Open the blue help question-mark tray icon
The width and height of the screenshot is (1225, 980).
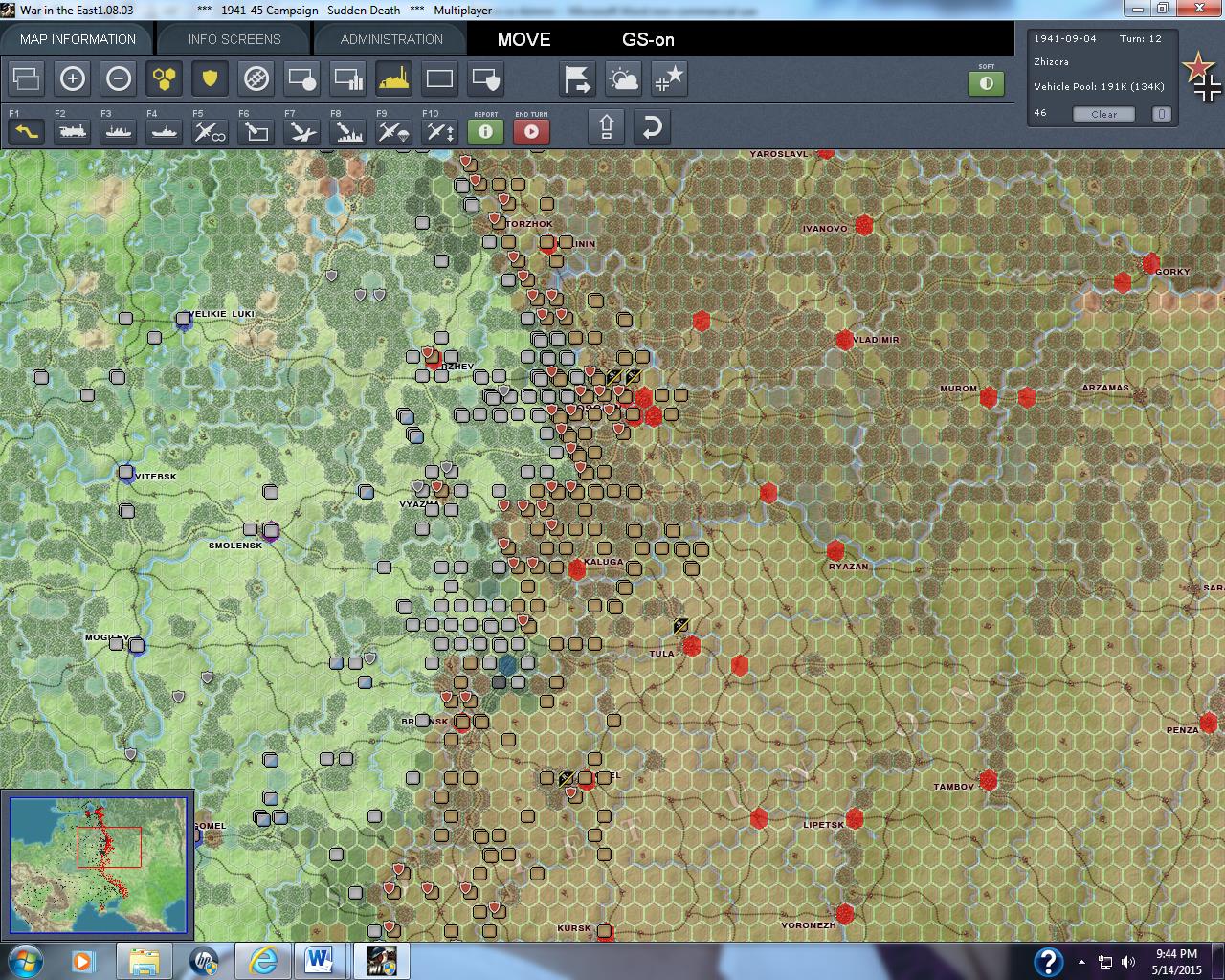(x=1048, y=961)
